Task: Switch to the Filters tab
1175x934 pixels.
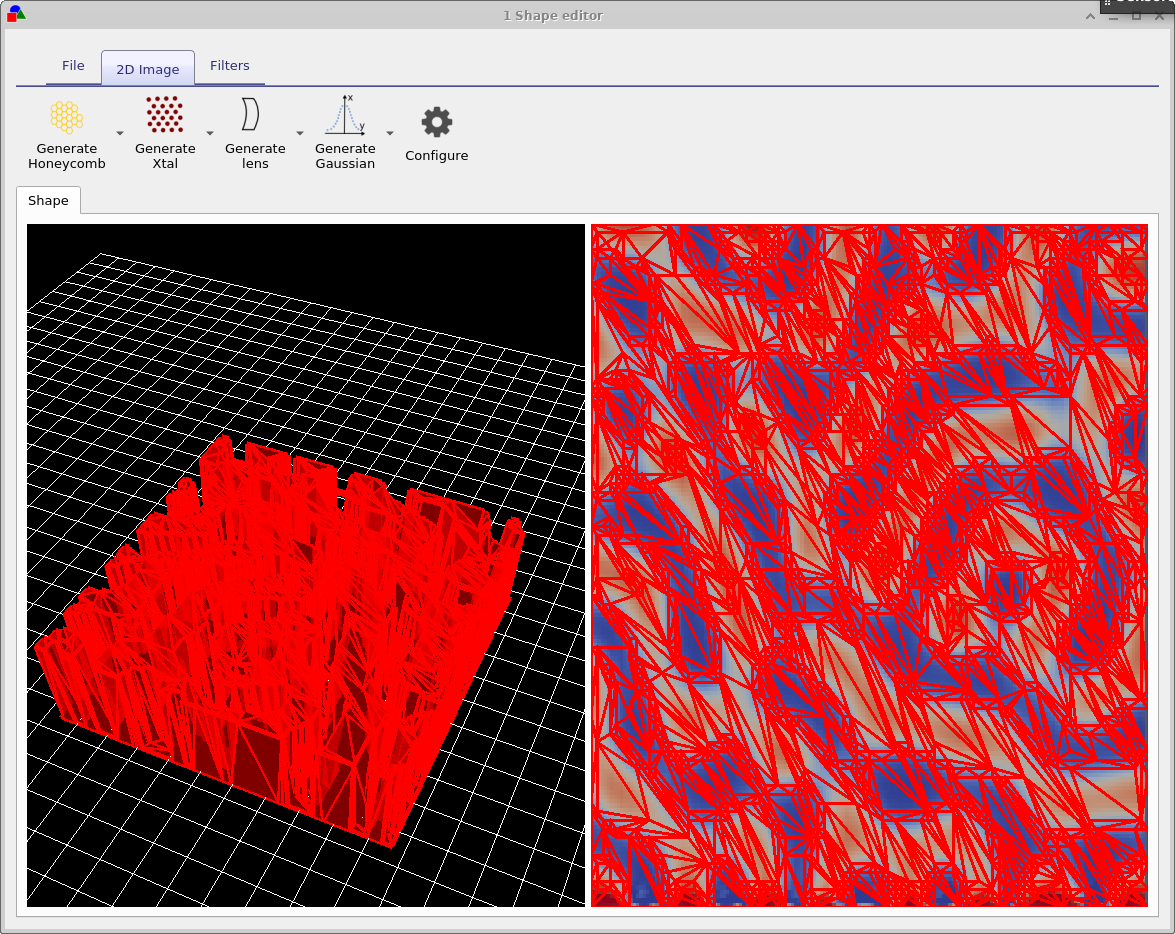Action: [230, 65]
